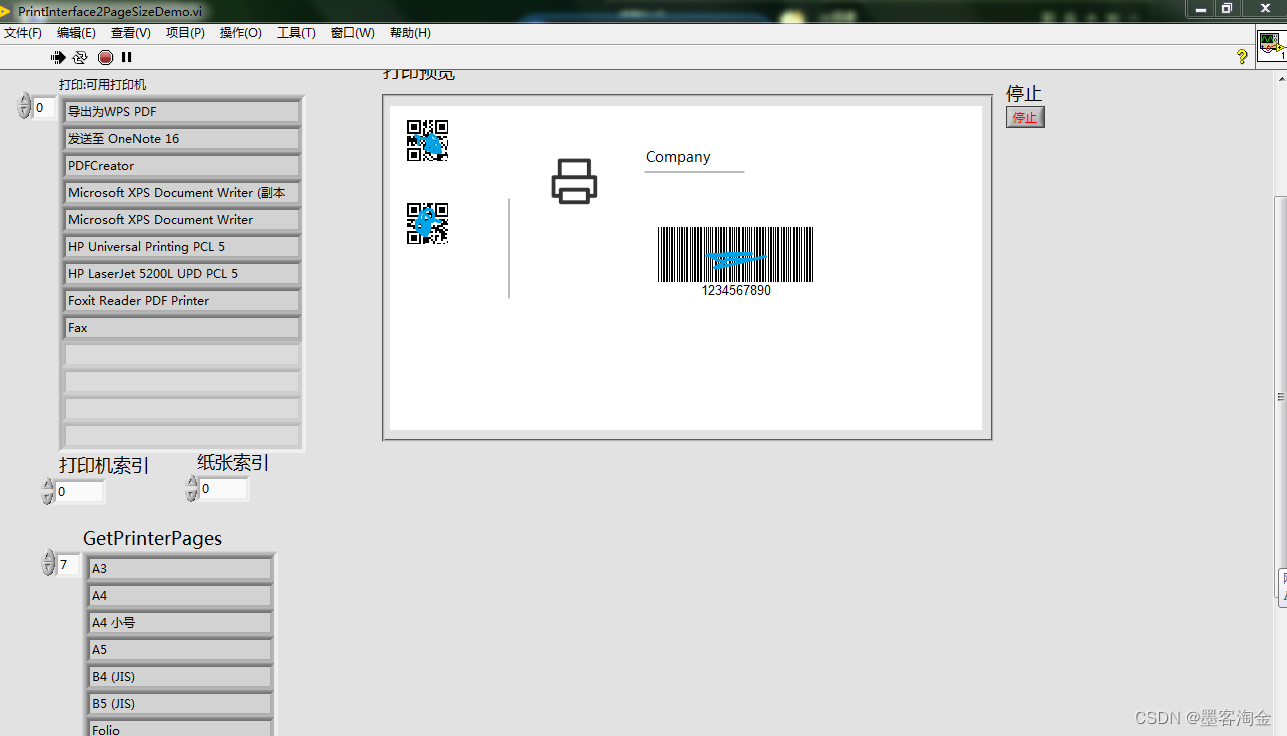This screenshot has width=1287, height=736.
Task: Click the GetPrinterPages index field showing 7
Action: [68, 565]
